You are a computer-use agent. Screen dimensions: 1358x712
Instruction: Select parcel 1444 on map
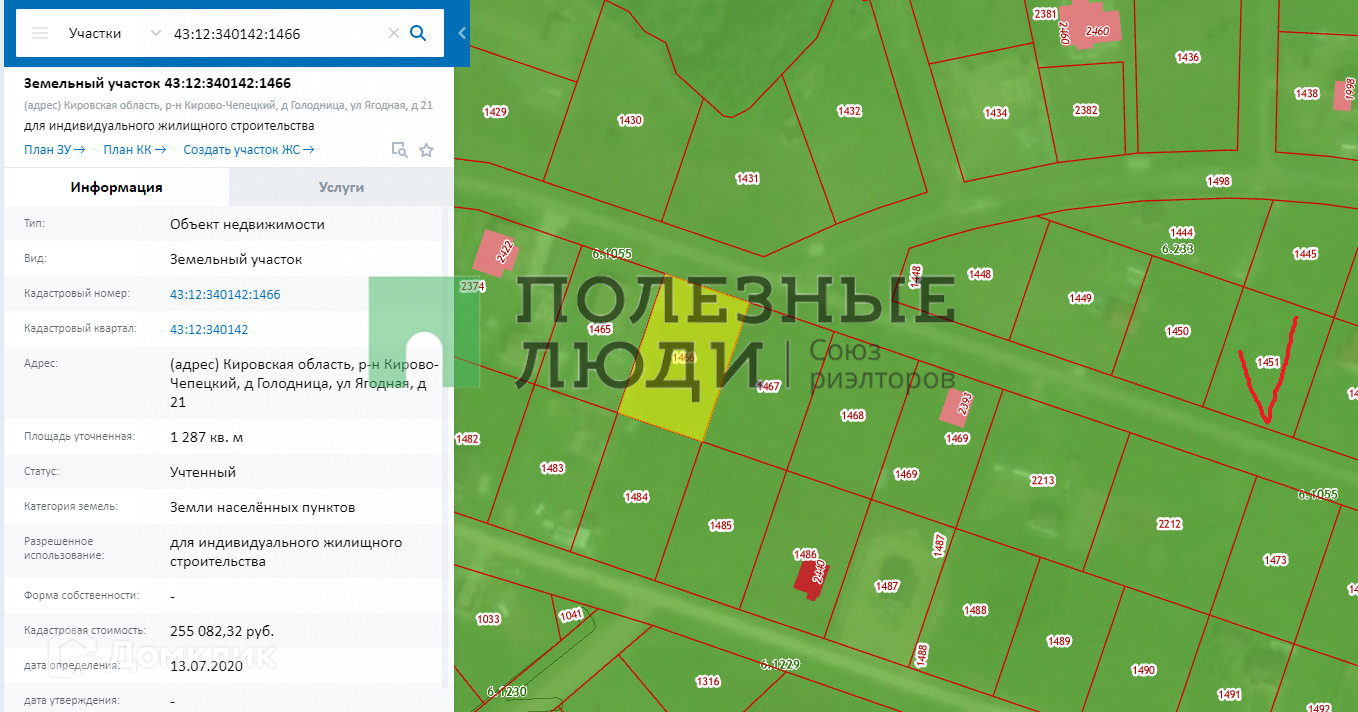point(1181,232)
